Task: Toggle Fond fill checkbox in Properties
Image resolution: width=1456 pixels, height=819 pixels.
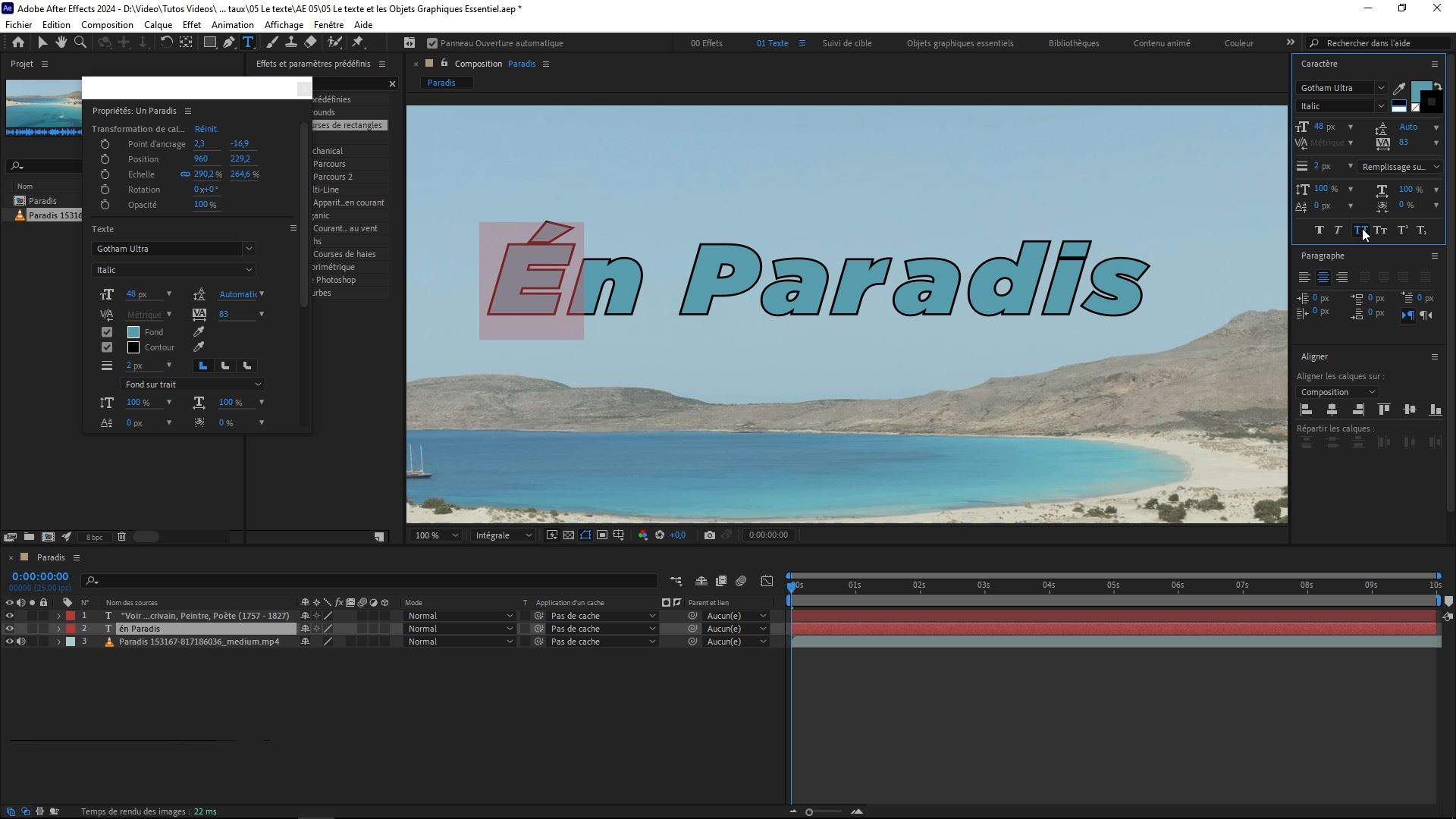Action: [107, 332]
